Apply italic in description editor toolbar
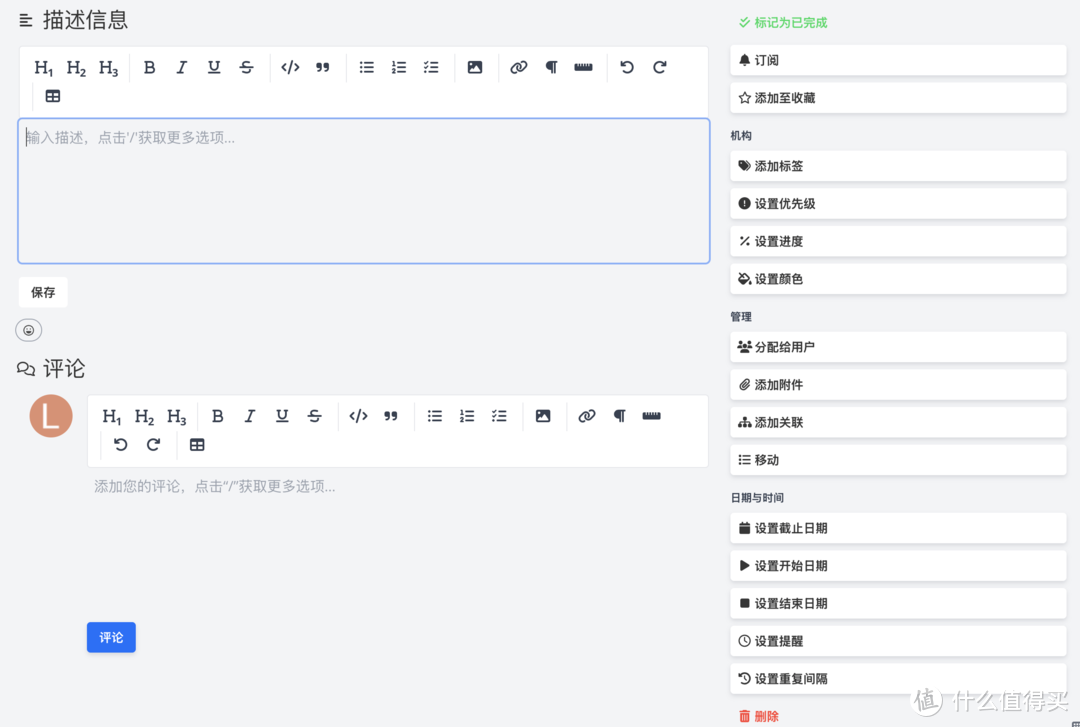 pos(181,68)
